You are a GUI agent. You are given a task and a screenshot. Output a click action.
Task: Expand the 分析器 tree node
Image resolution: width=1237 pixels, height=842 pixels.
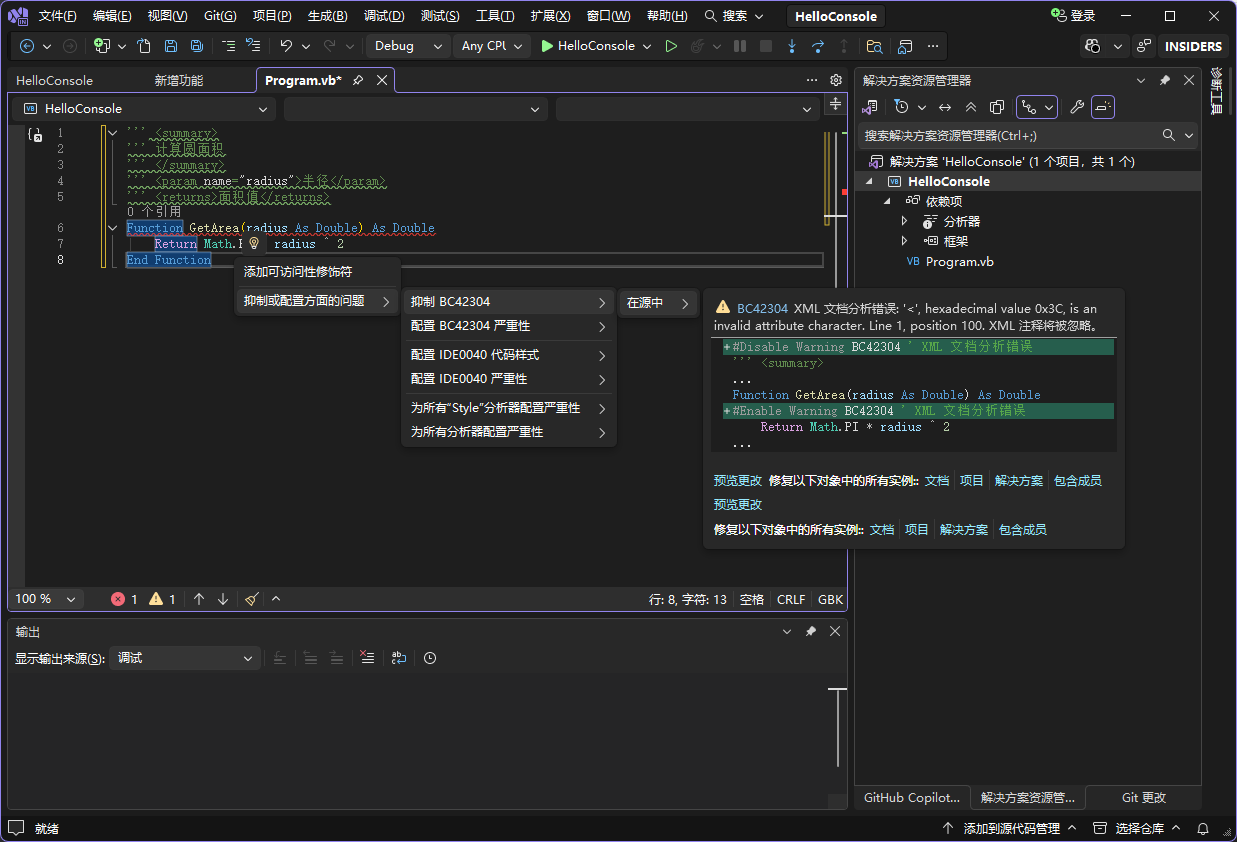pyautogui.click(x=905, y=221)
